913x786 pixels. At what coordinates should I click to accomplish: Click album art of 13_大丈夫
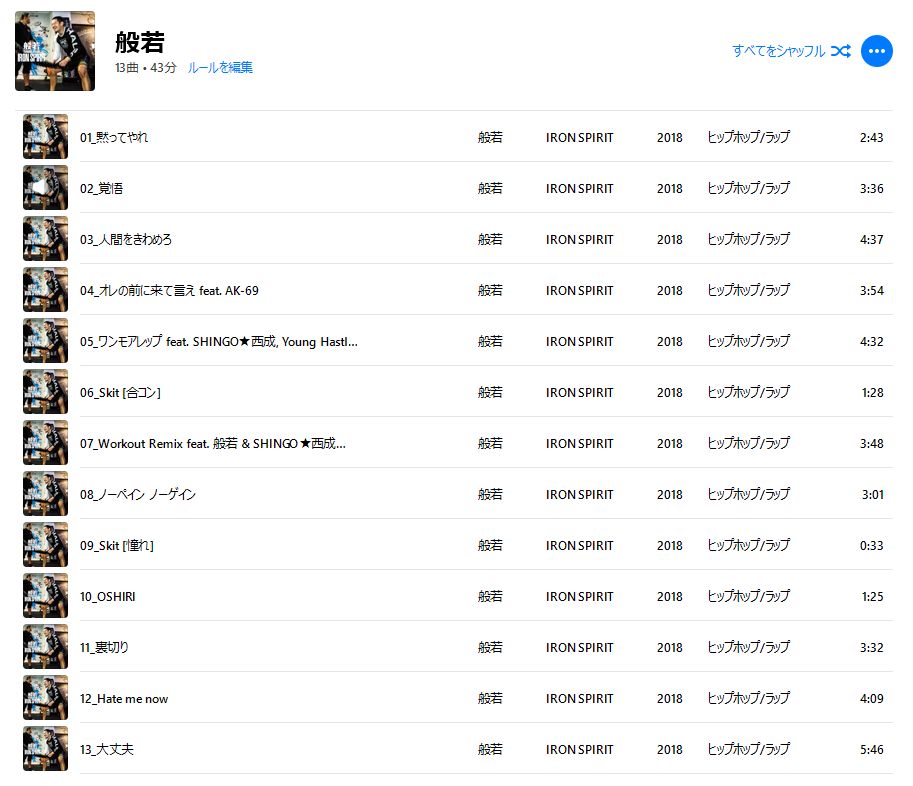[45, 749]
